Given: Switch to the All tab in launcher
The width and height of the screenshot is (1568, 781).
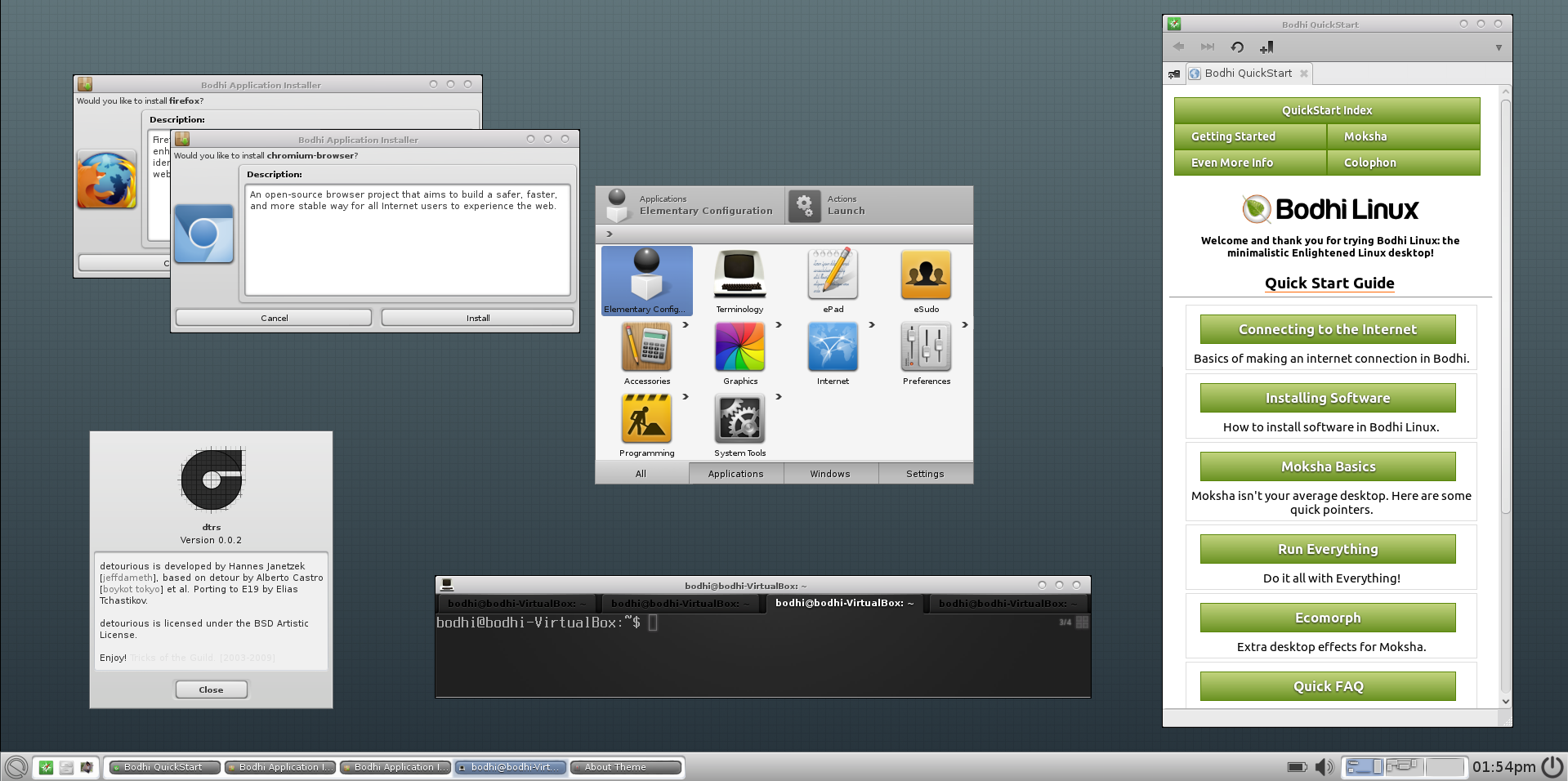Looking at the screenshot, I should click(x=641, y=474).
